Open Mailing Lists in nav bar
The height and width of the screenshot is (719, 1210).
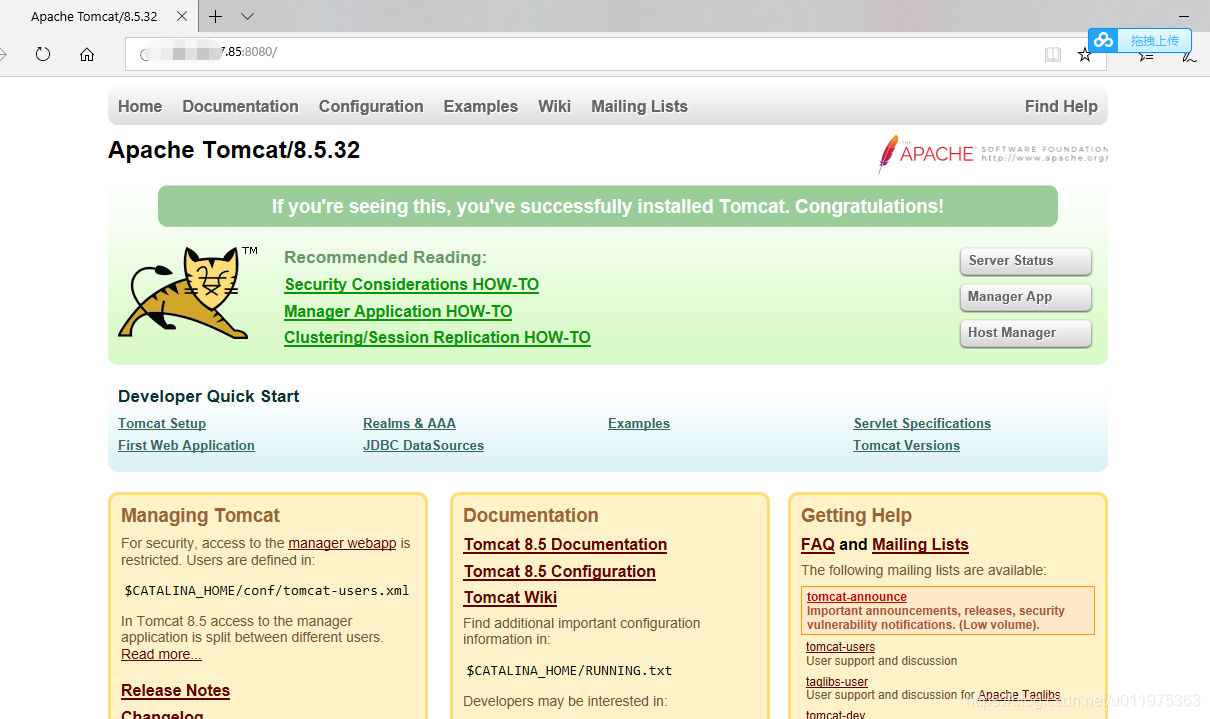click(x=639, y=106)
